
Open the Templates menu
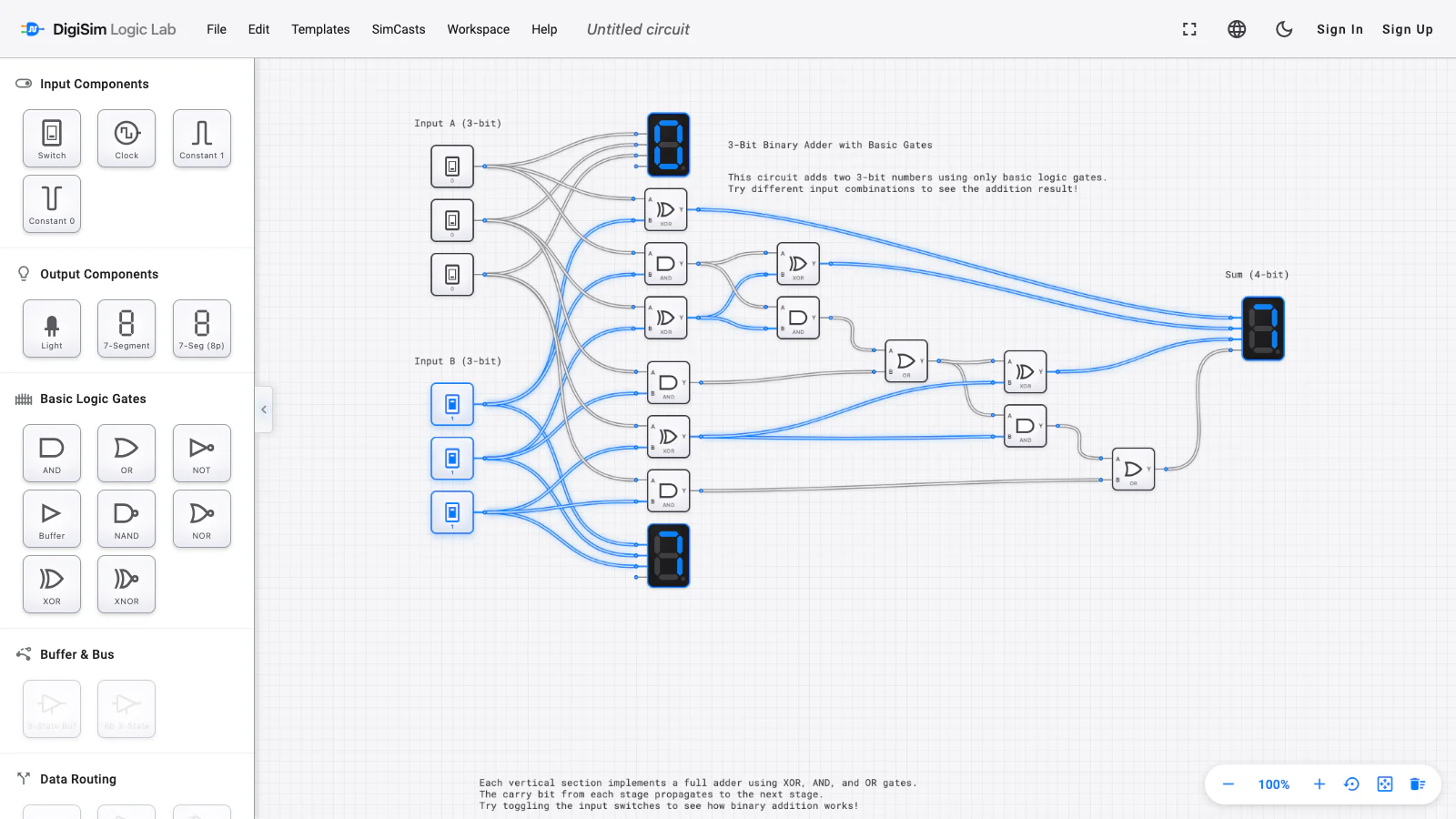[x=320, y=29]
